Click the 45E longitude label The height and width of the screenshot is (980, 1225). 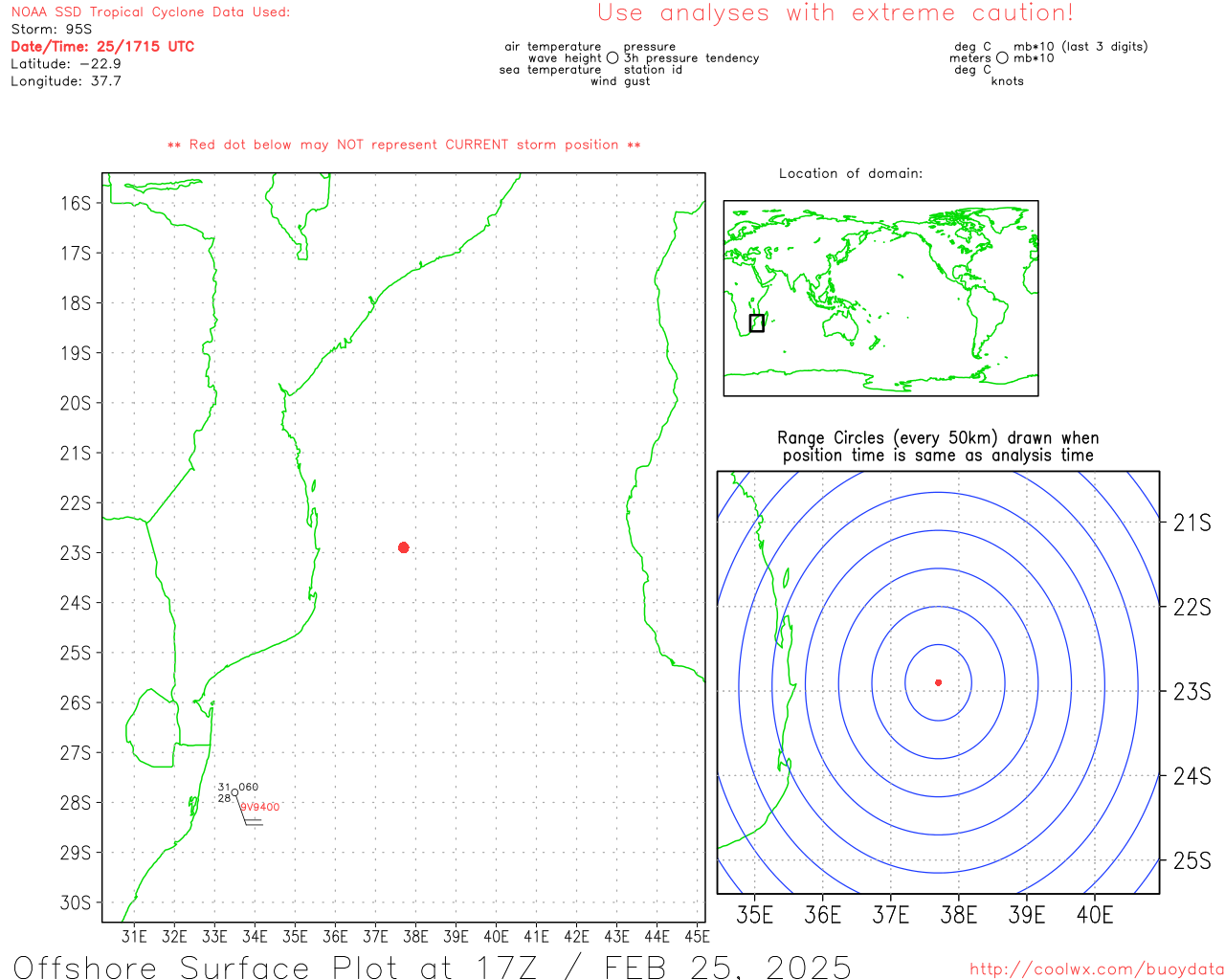point(697,936)
